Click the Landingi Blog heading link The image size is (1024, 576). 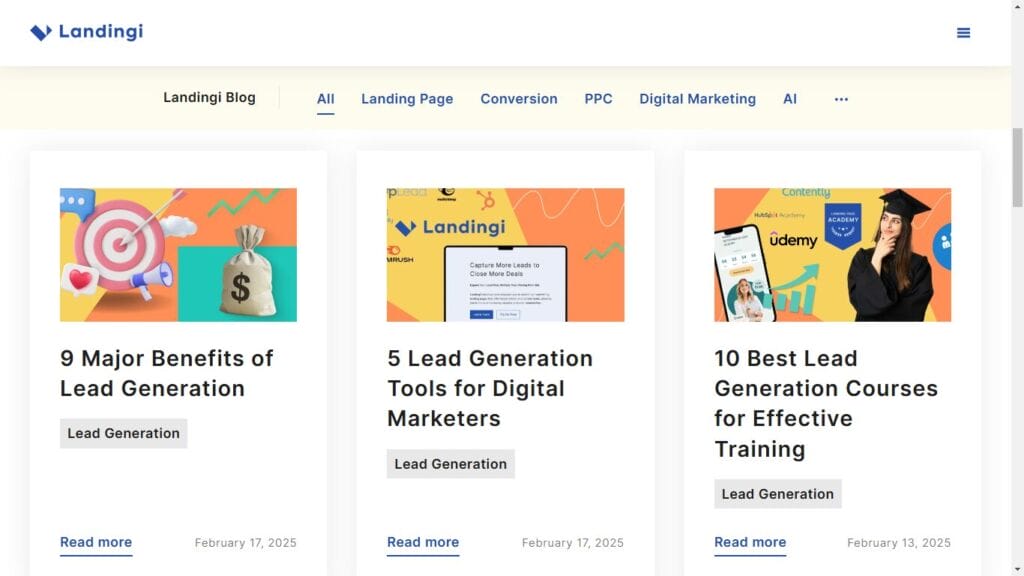[209, 97]
